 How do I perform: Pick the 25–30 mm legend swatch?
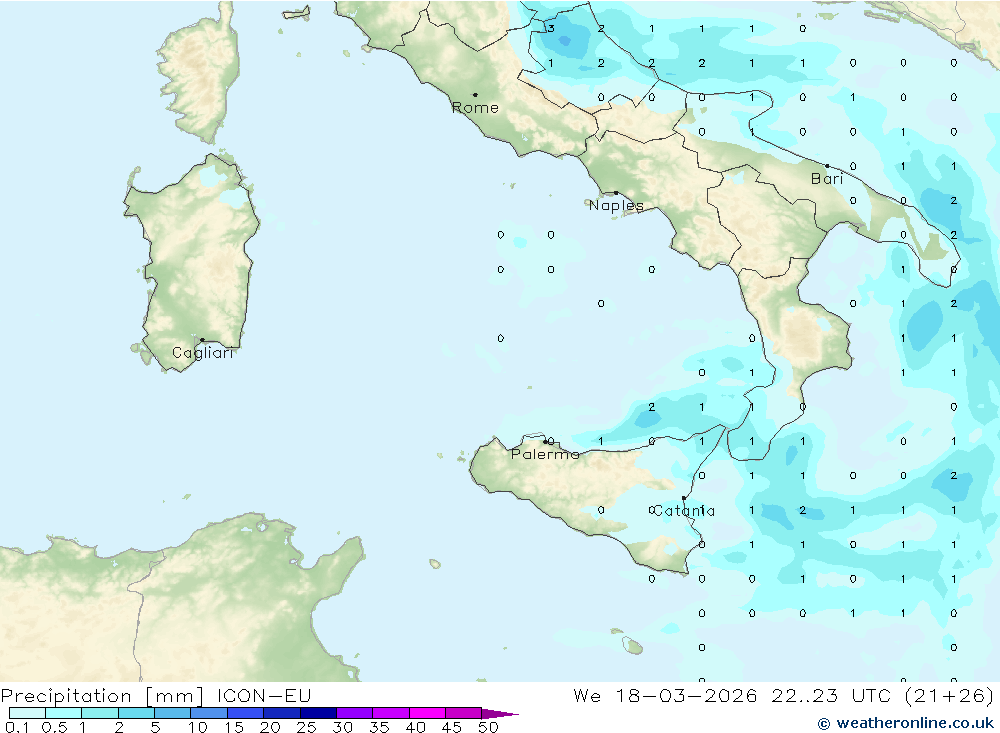318,713
